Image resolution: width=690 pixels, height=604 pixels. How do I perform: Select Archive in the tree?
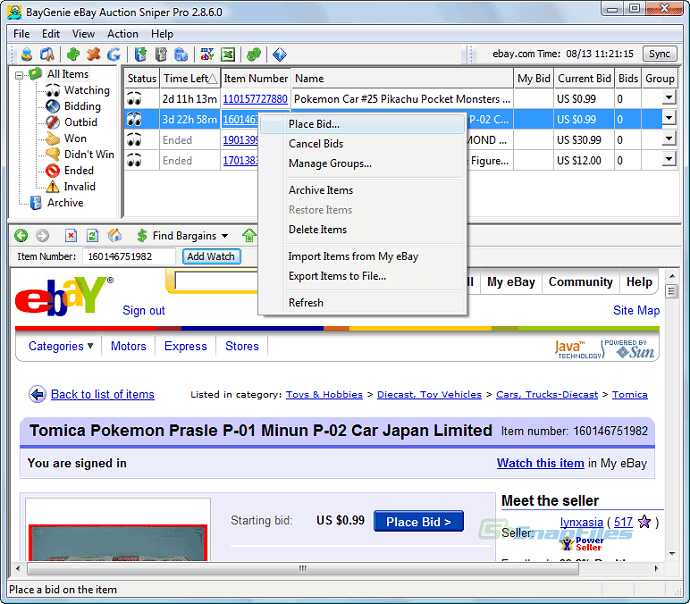(x=65, y=203)
